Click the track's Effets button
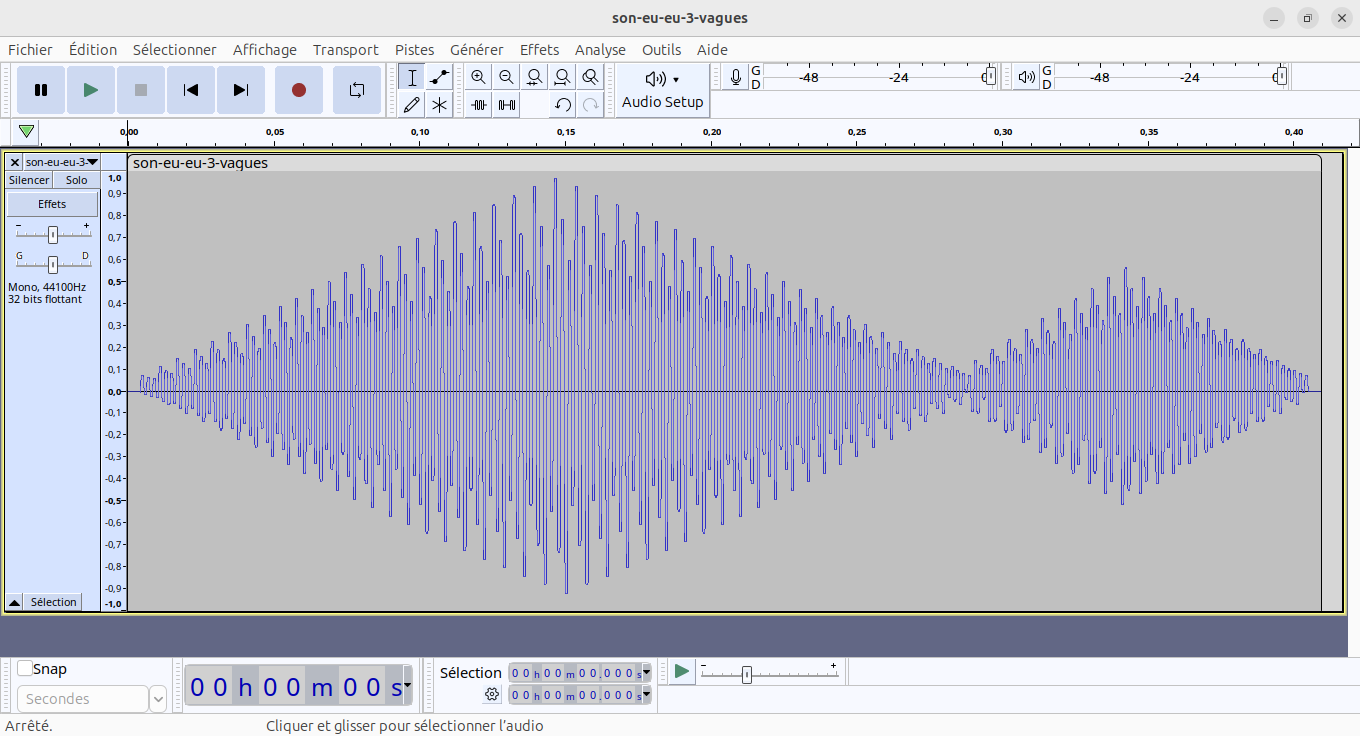This screenshot has width=1360, height=736. 52,204
